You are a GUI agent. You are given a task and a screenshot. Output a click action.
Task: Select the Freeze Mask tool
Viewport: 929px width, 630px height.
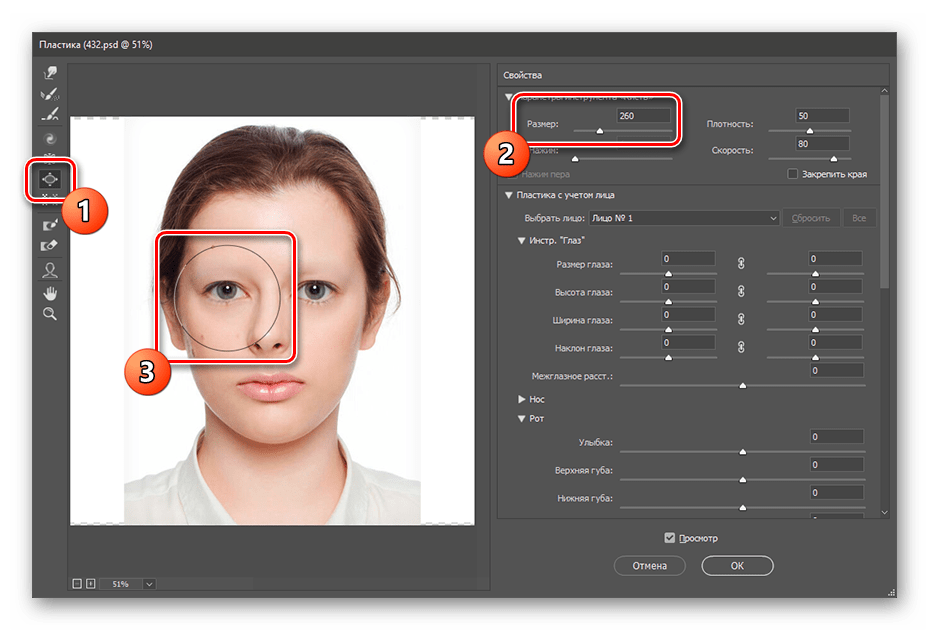(50, 225)
